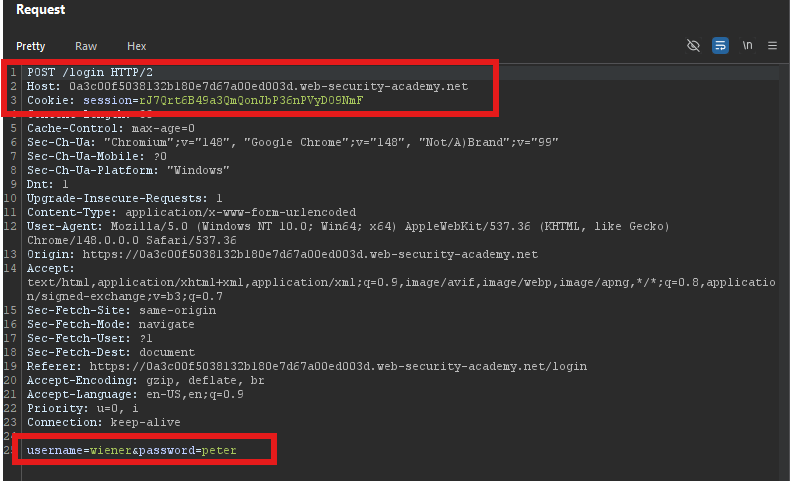
Task: Select the Pretty tab
Action: click(x=31, y=46)
